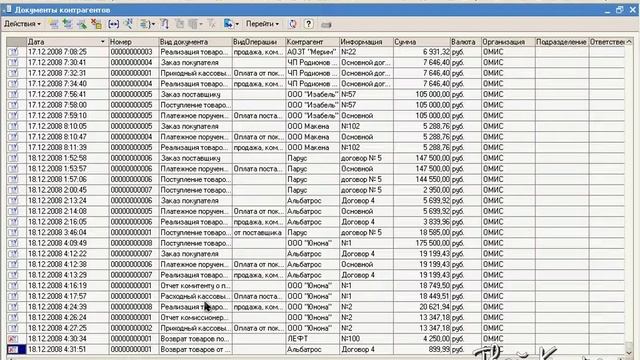The height and width of the screenshot is (360, 640).
Task: Click the Подразделение column header
Action: 562,42
